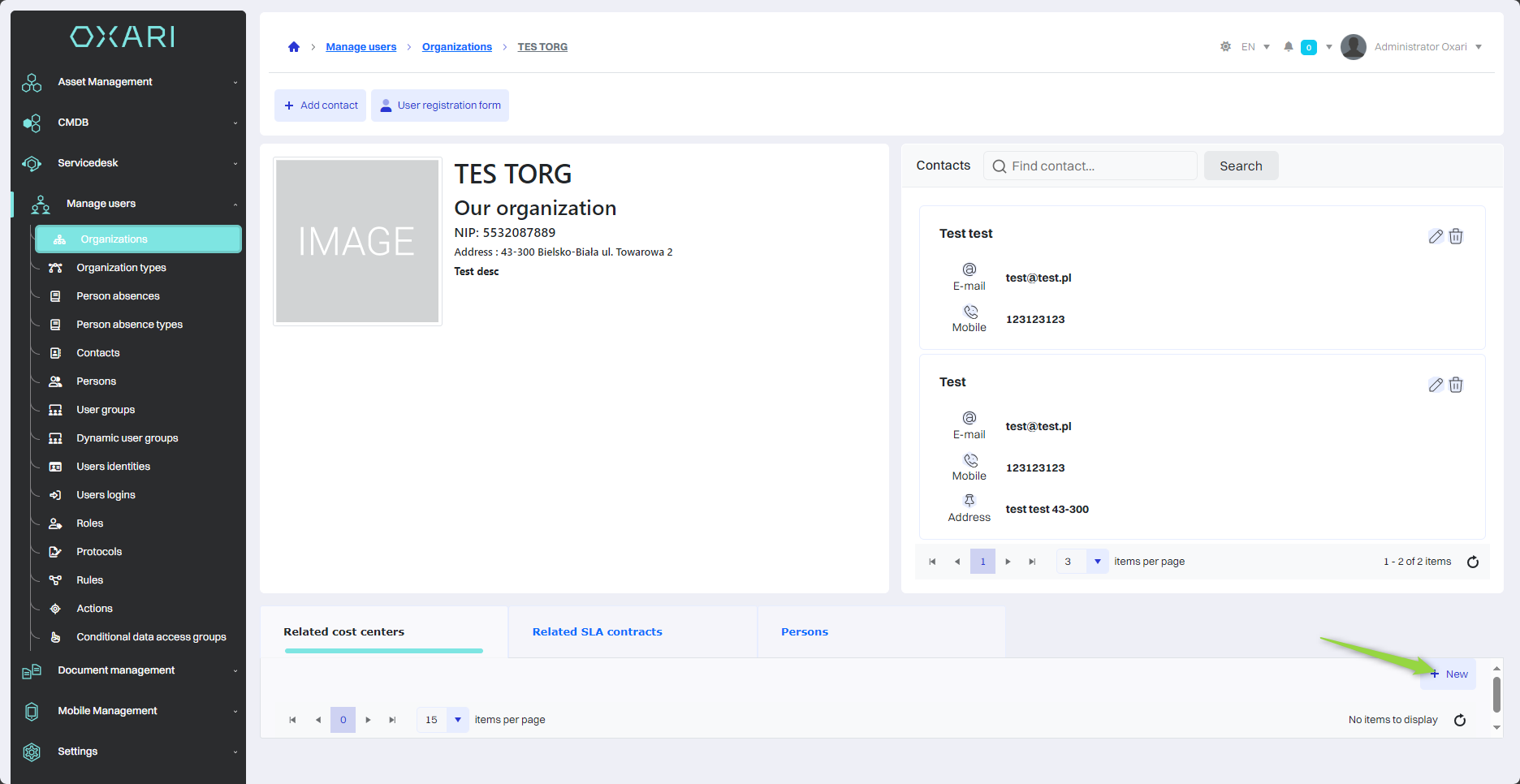
Task: Click trash icon for 'Test' contact
Action: coord(1456,385)
